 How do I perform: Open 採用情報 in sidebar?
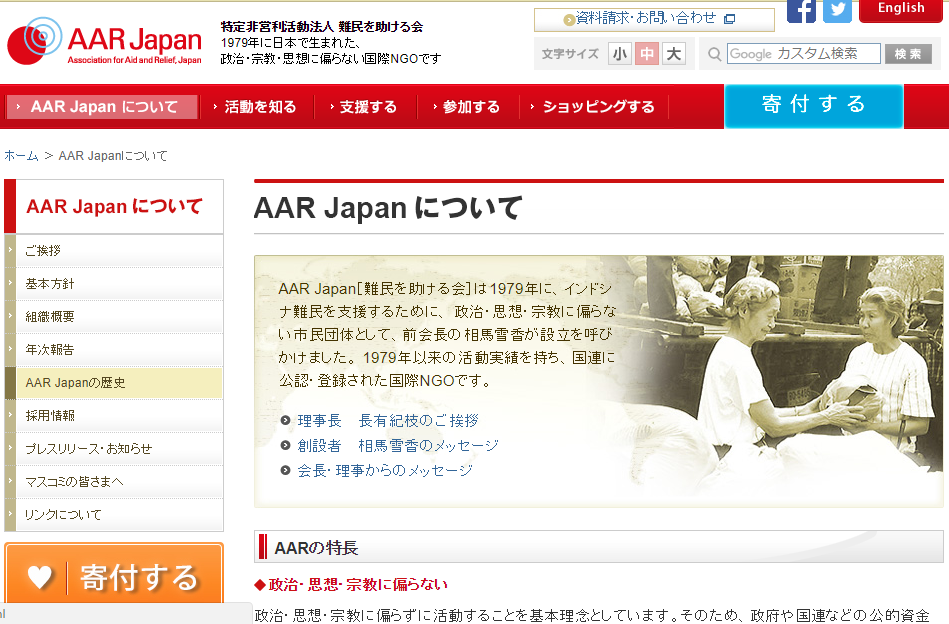click(x=114, y=416)
